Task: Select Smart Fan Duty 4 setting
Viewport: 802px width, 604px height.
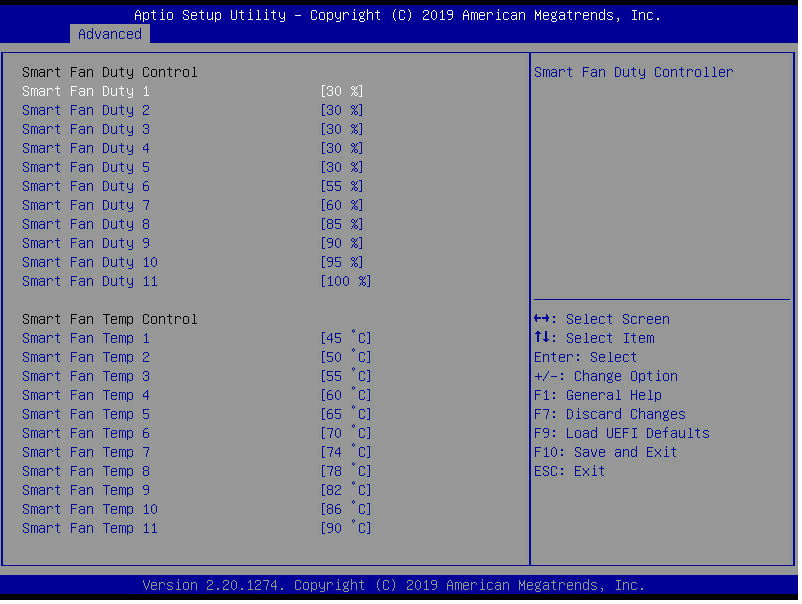Action: [x=86, y=148]
